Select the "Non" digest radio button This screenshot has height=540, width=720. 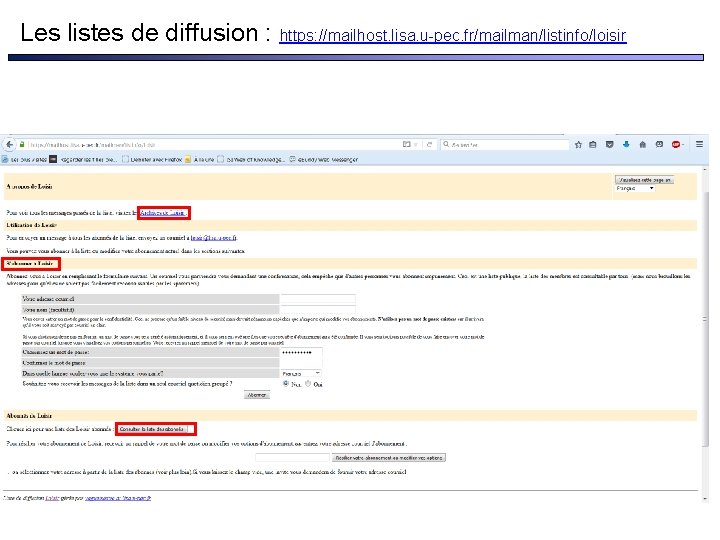tap(286, 383)
